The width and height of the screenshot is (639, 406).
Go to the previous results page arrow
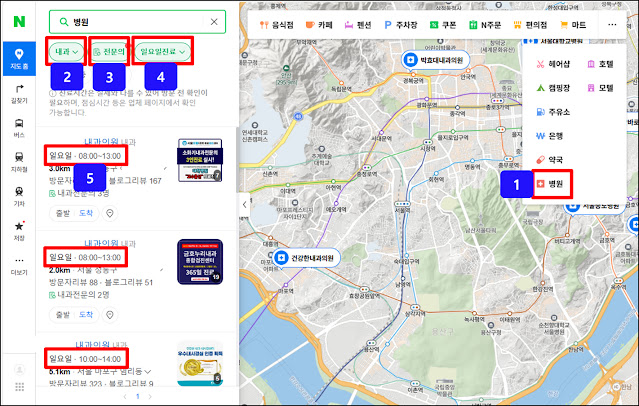125,396
